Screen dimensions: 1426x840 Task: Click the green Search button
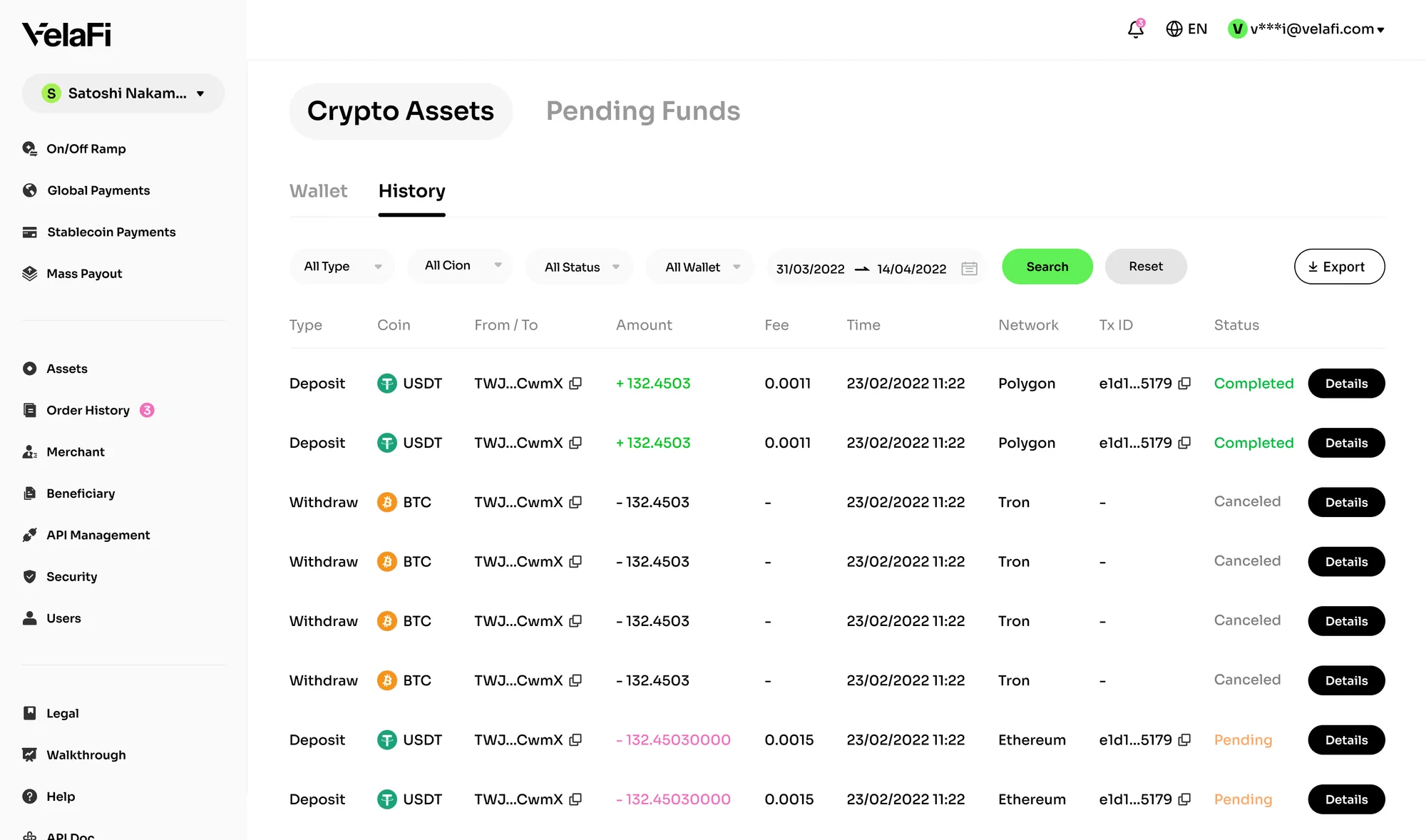click(x=1047, y=267)
